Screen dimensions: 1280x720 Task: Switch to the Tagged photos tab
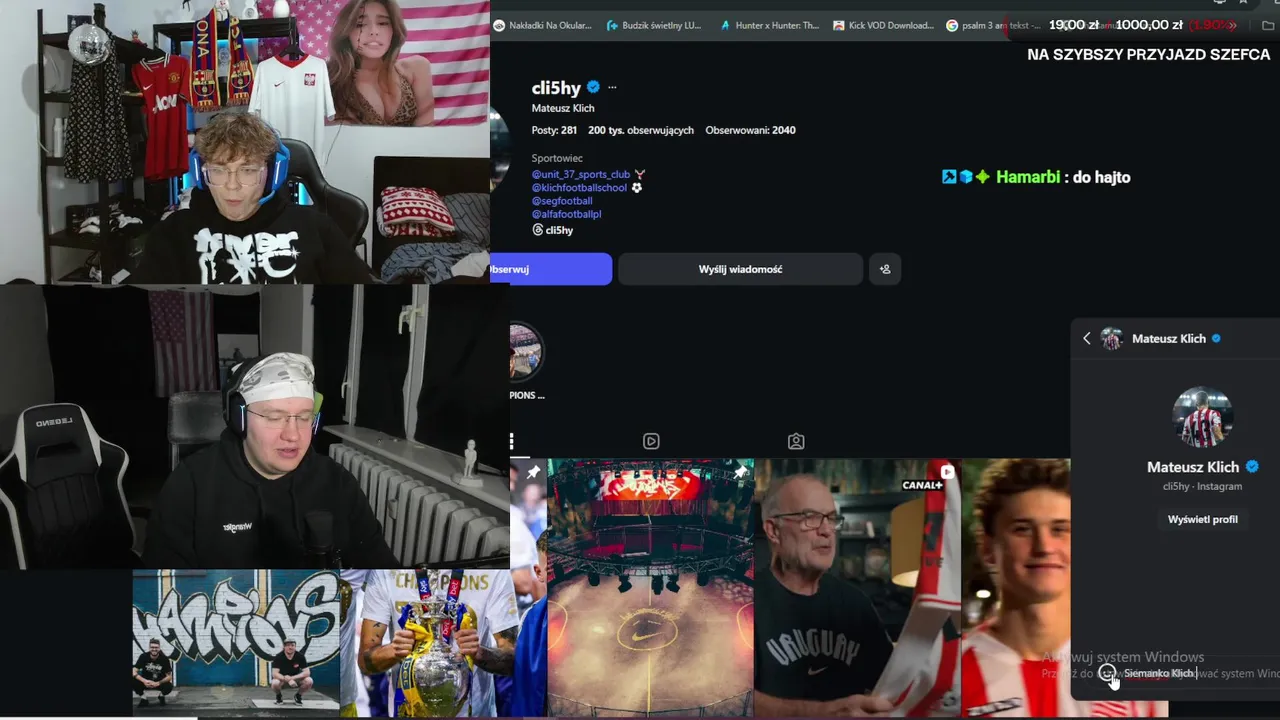796,441
